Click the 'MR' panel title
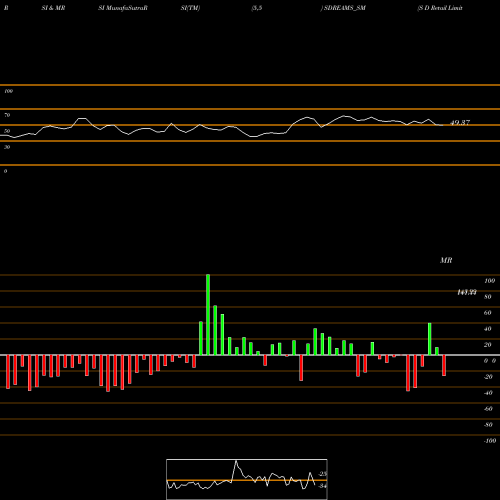This screenshot has width=500, height=500. click(446, 260)
